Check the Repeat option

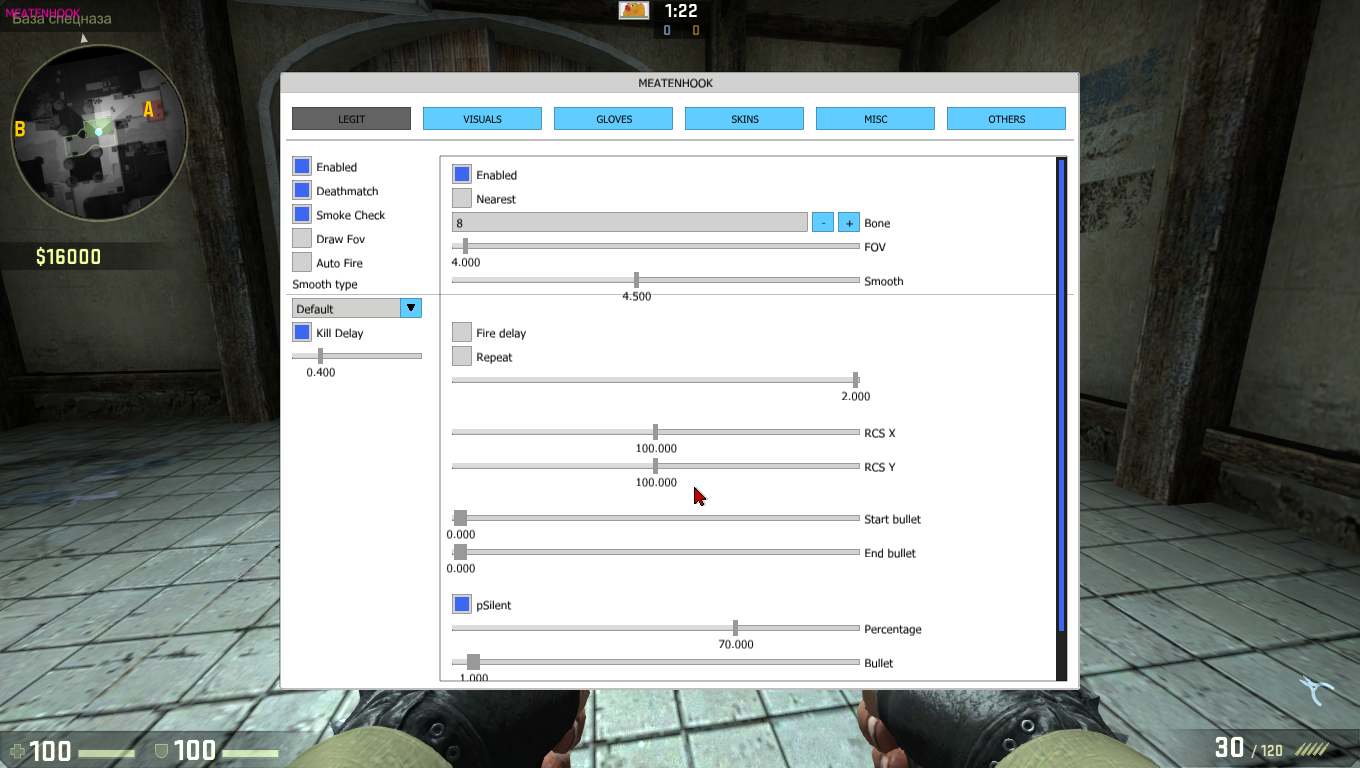tap(462, 356)
